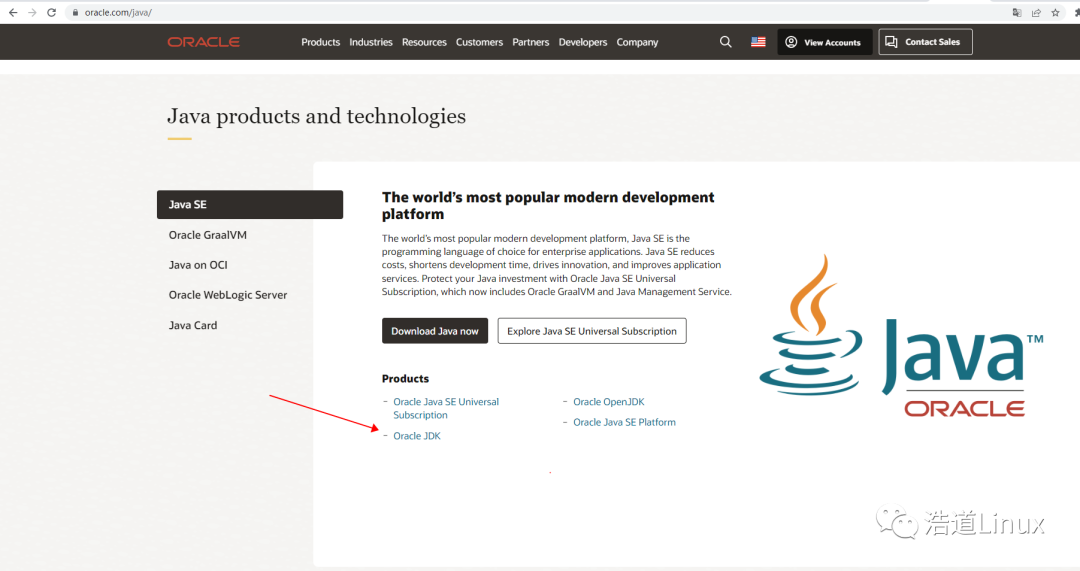Open the Oracle OpenJDK link
The width and height of the screenshot is (1080, 571).
[609, 402]
